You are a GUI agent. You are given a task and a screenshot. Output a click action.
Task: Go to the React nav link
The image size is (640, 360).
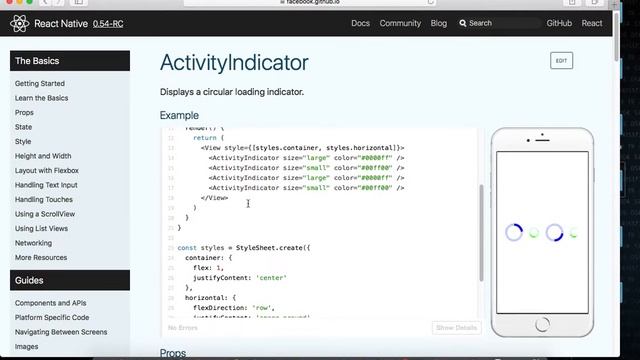tap(592, 23)
